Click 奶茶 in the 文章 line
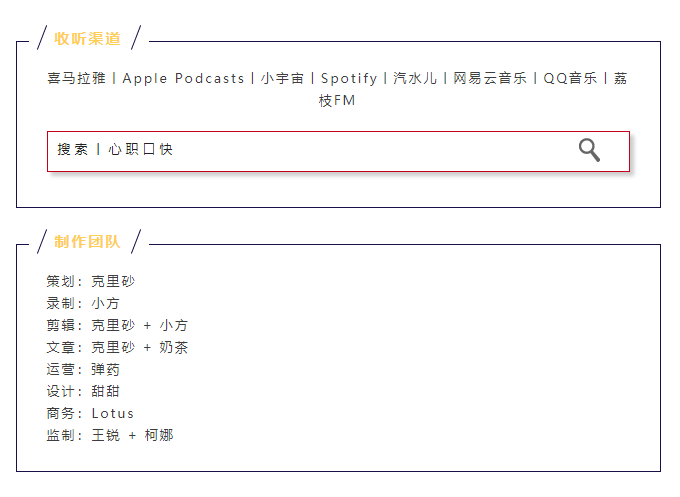This screenshot has width=680, height=497. [x=173, y=347]
